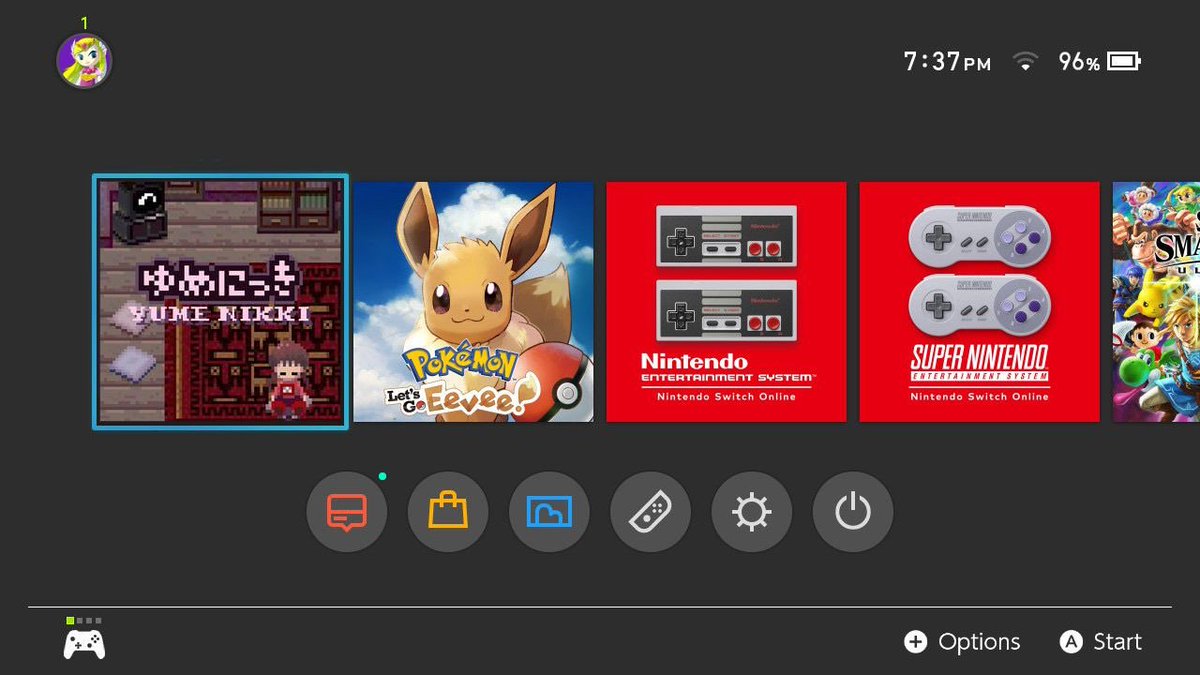Open the user profile avatar
Image resolution: width=1200 pixels, height=675 pixels.
(x=84, y=61)
